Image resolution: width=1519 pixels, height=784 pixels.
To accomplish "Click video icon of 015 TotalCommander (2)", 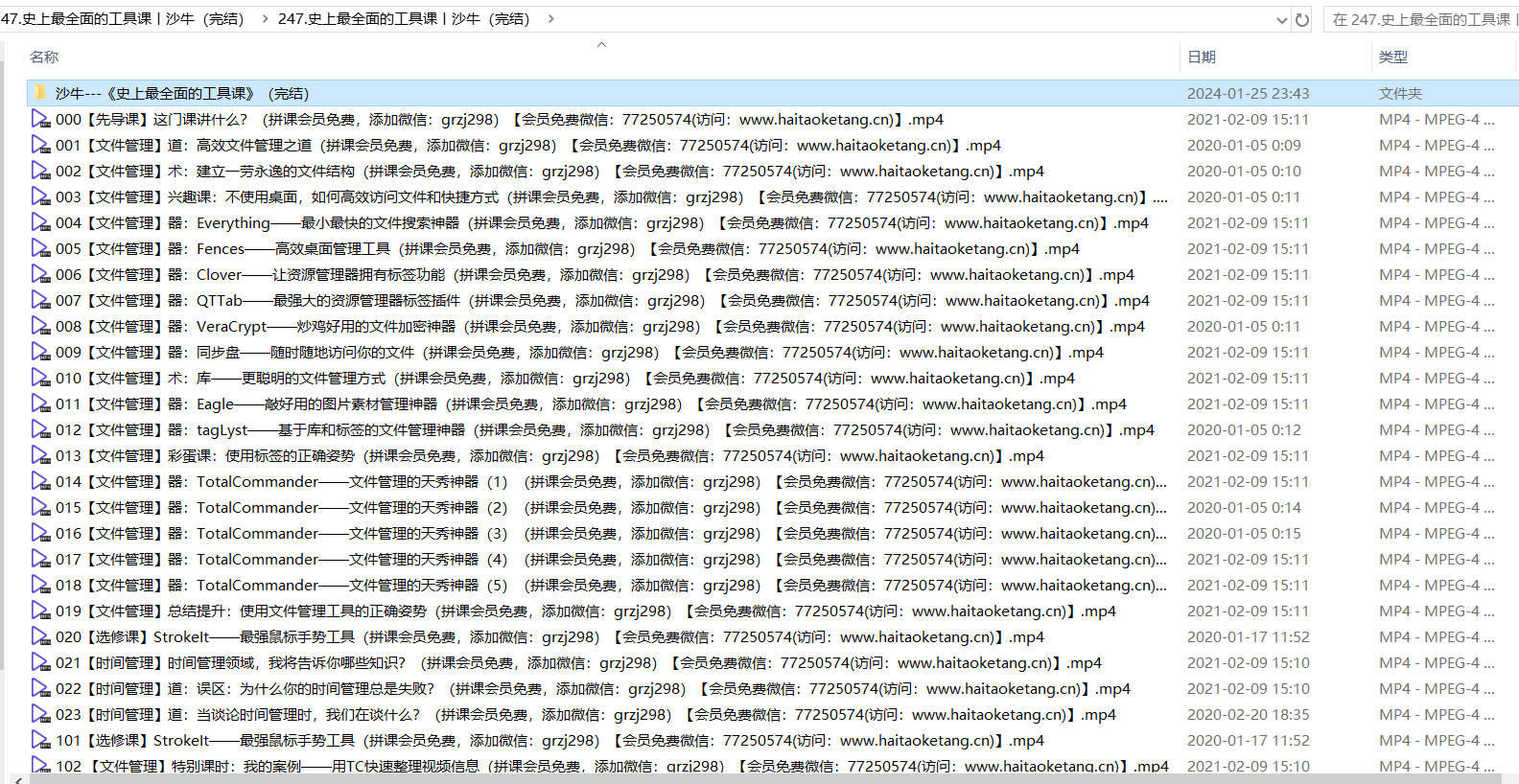I will tap(40, 507).
